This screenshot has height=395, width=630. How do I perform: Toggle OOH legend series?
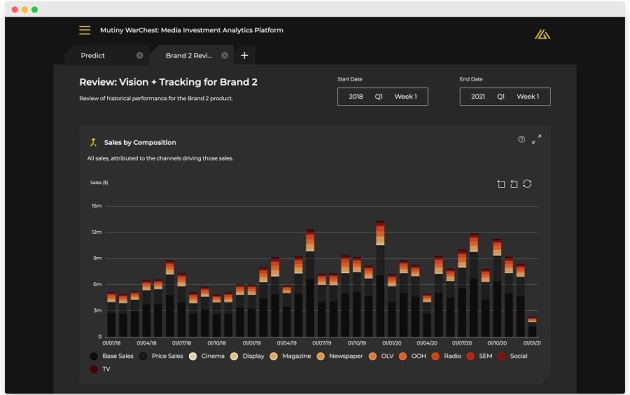point(413,356)
